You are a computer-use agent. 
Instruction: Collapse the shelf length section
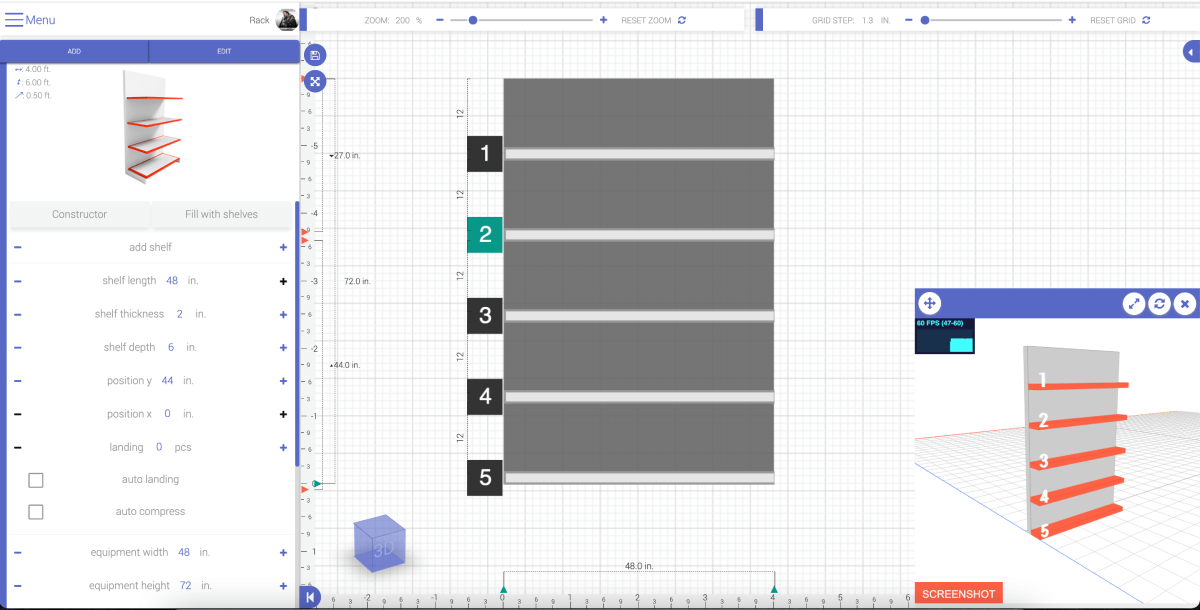tap(17, 281)
